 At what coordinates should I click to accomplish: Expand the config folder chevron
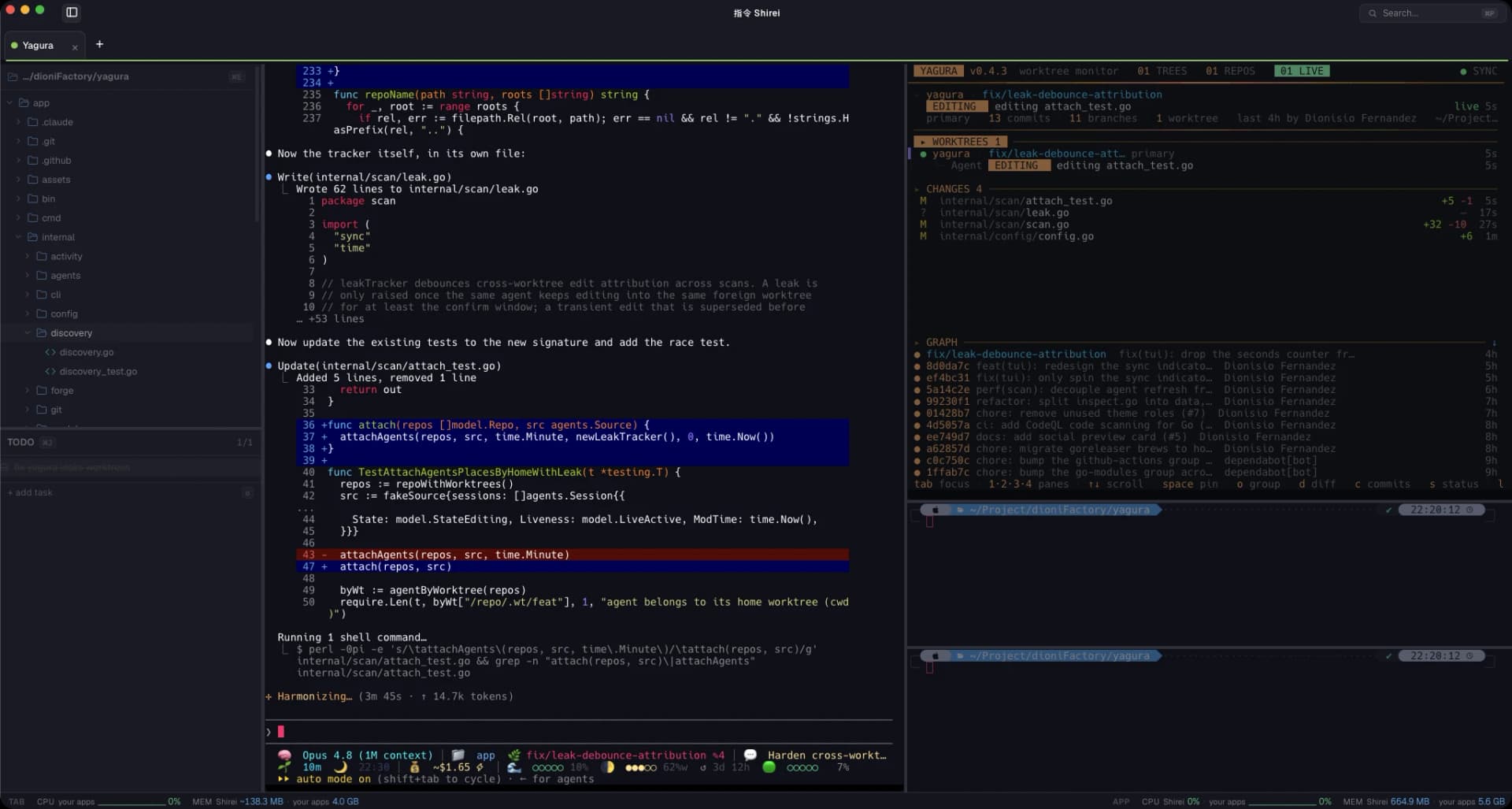click(x=28, y=314)
